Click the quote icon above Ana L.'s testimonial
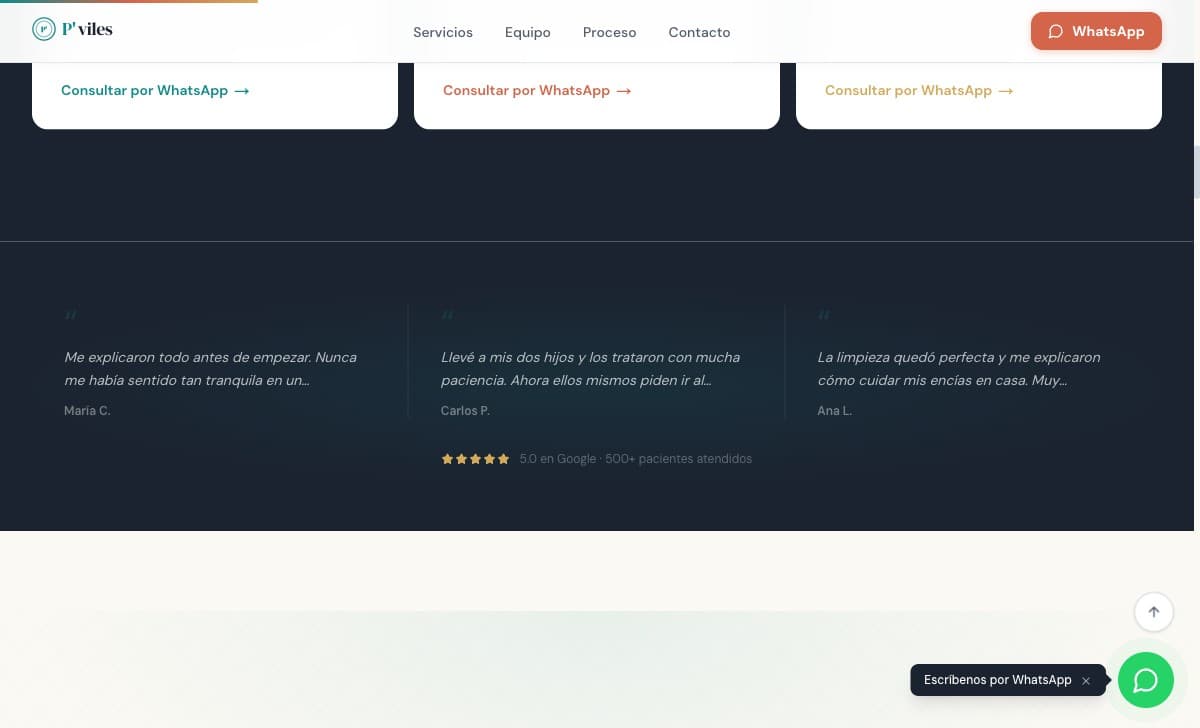The width and height of the screenshot is (1200, 728). (823, 316)
